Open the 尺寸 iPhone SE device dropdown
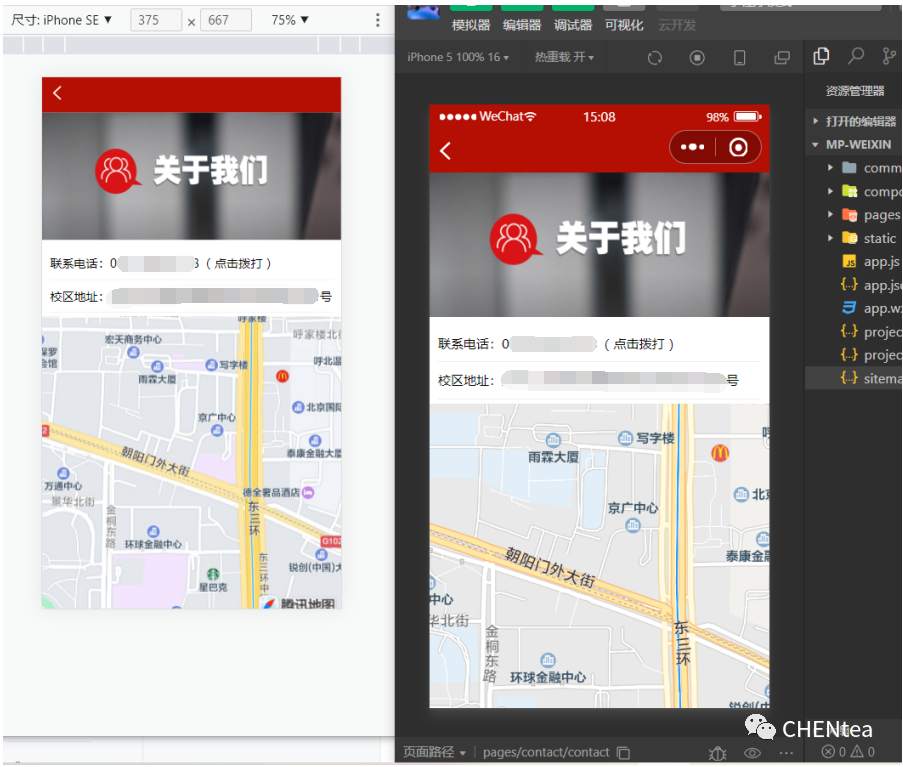The height and width of the screenshot is (767, 903). click(62, 20)
